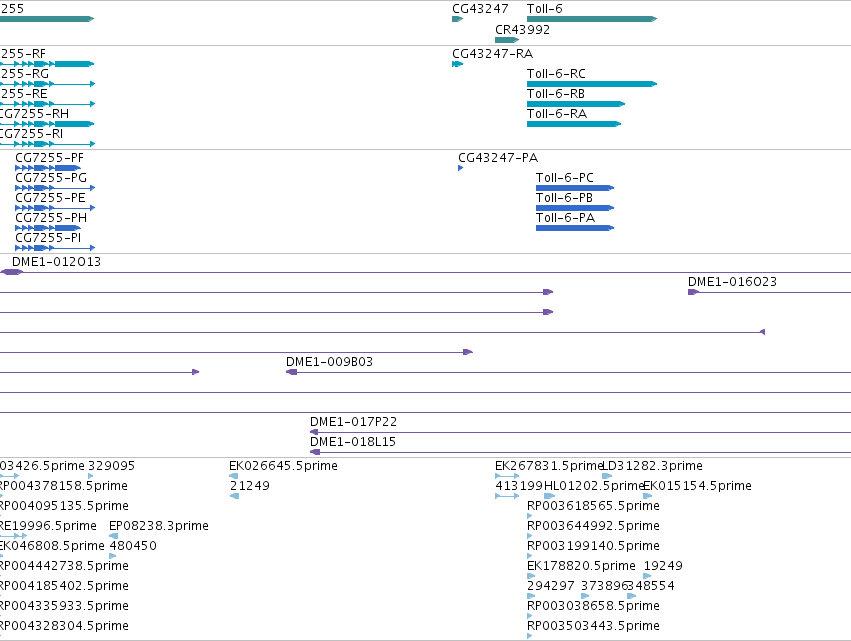Click the CG43247-RA transcript label
The image size is (851, 641).
492,54
